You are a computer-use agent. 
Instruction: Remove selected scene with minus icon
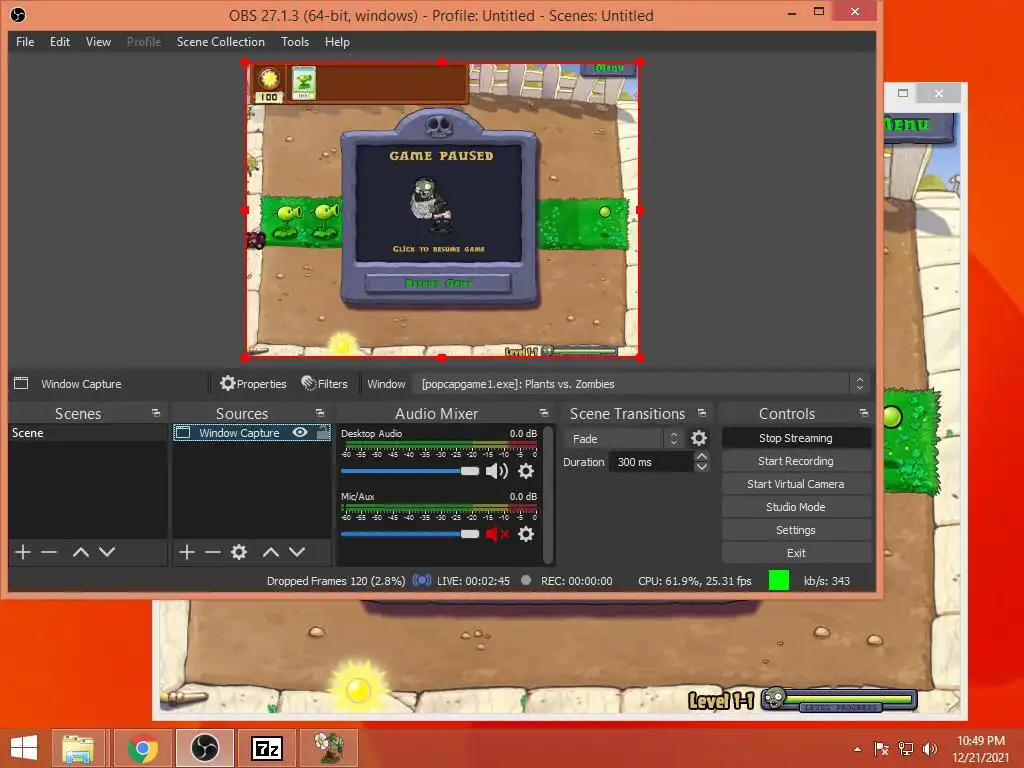click(x=49, y=552)
